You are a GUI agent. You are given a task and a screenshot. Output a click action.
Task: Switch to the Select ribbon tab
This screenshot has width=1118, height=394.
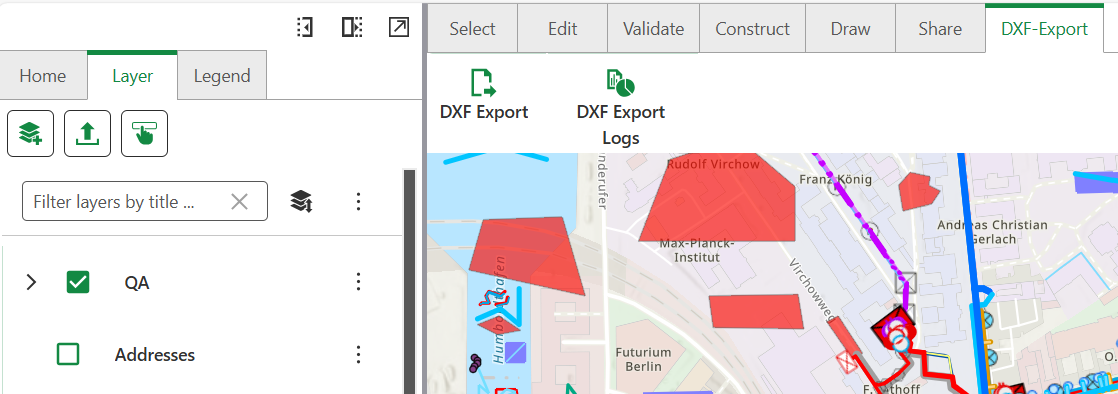(472, 28)
